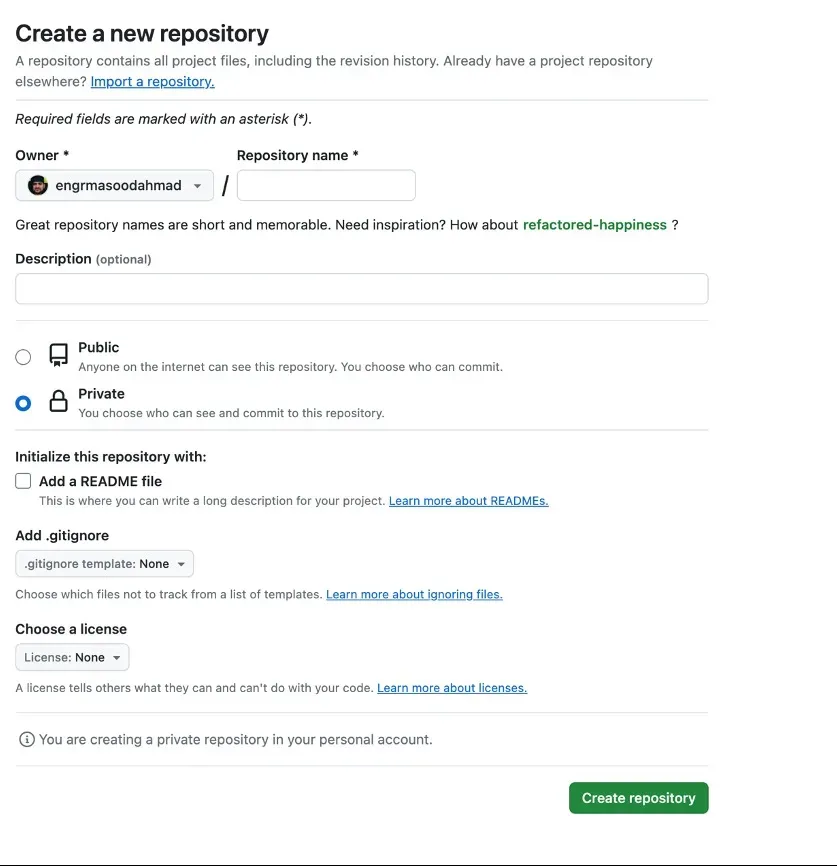Click the Public repository book icon
The height and width of the screenshot is (866, 837).
pos(59,355)
